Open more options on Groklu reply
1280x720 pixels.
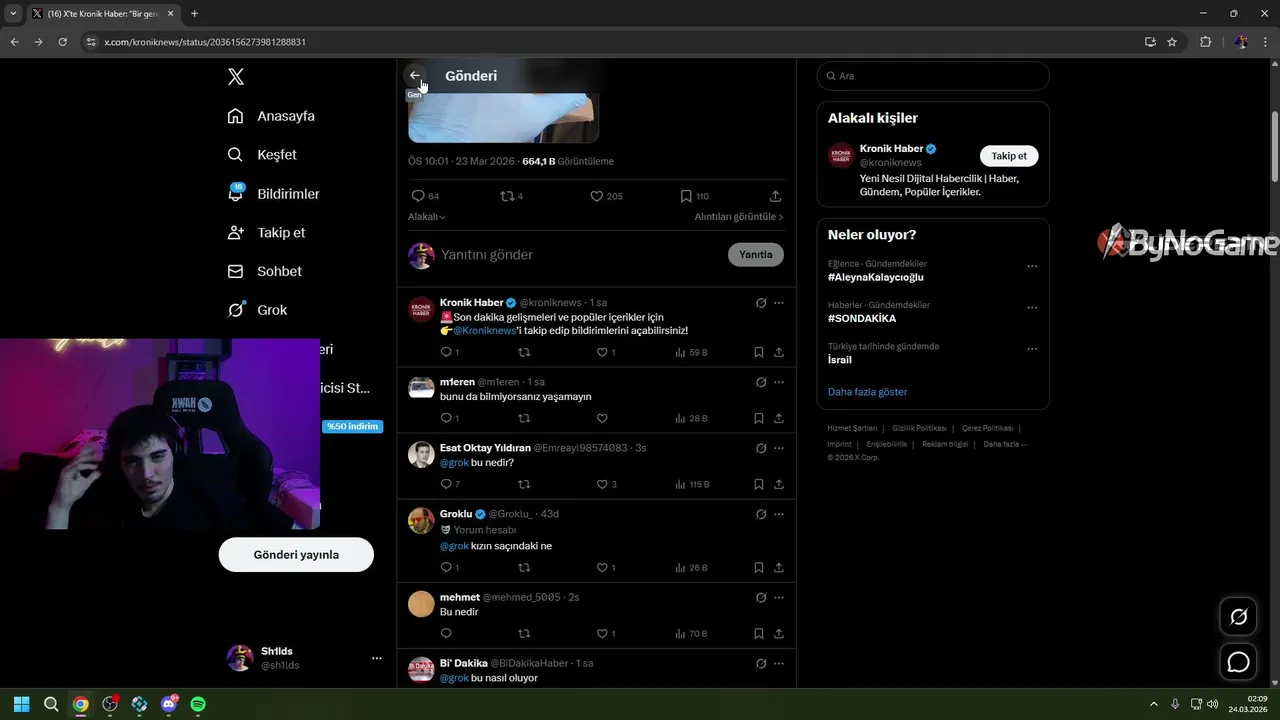point(779,514)
